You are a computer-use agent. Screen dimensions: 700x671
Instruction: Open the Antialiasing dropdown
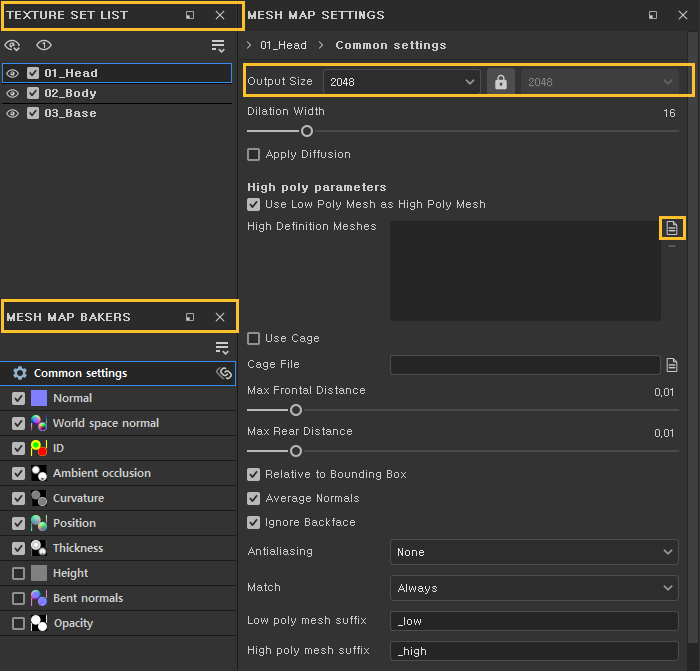534,552
